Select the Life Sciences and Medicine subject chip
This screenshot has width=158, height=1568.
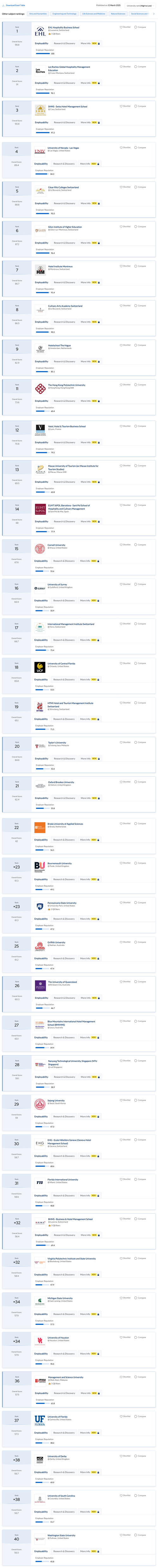tap(94, 13)
